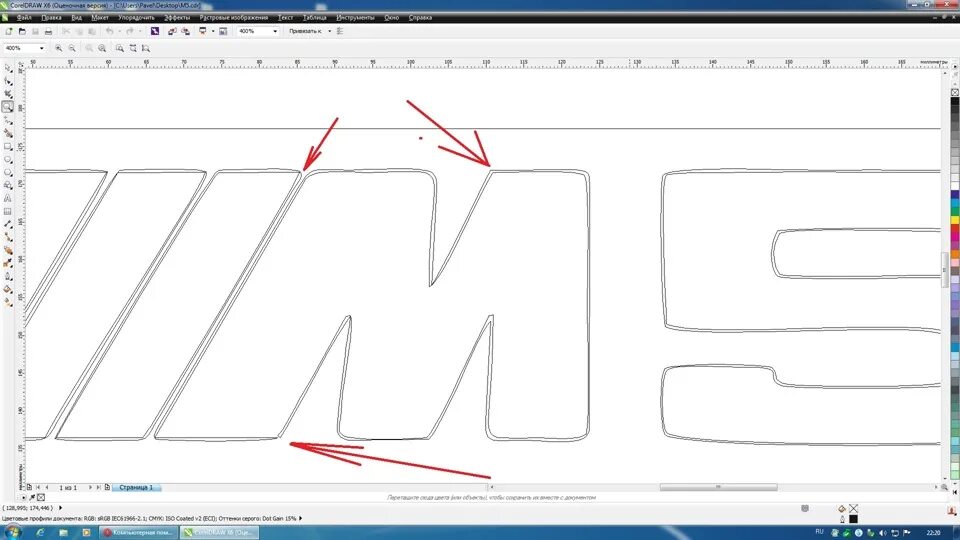Viewport: 960px width, 540px height.
Task: Select the Polygon tool in toolbox
Action: 8,172
